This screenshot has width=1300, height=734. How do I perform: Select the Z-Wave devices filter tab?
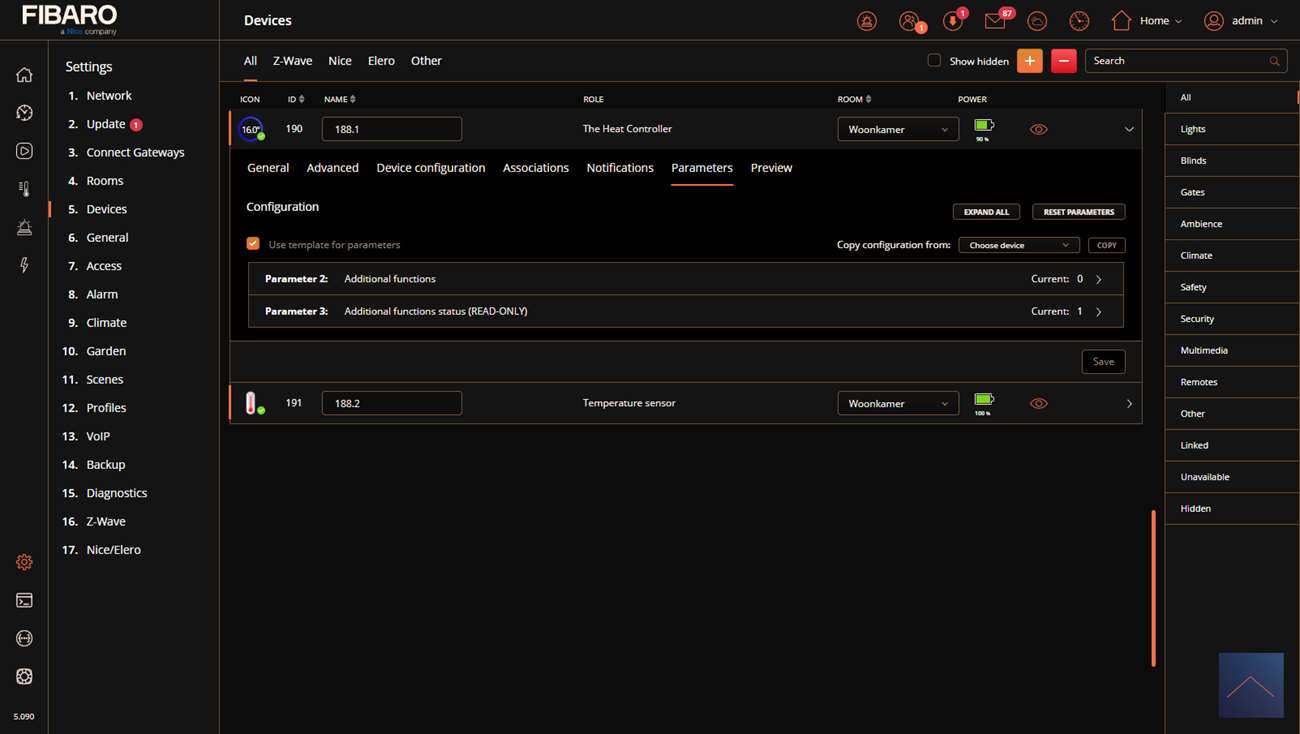[x=292, y=61]
